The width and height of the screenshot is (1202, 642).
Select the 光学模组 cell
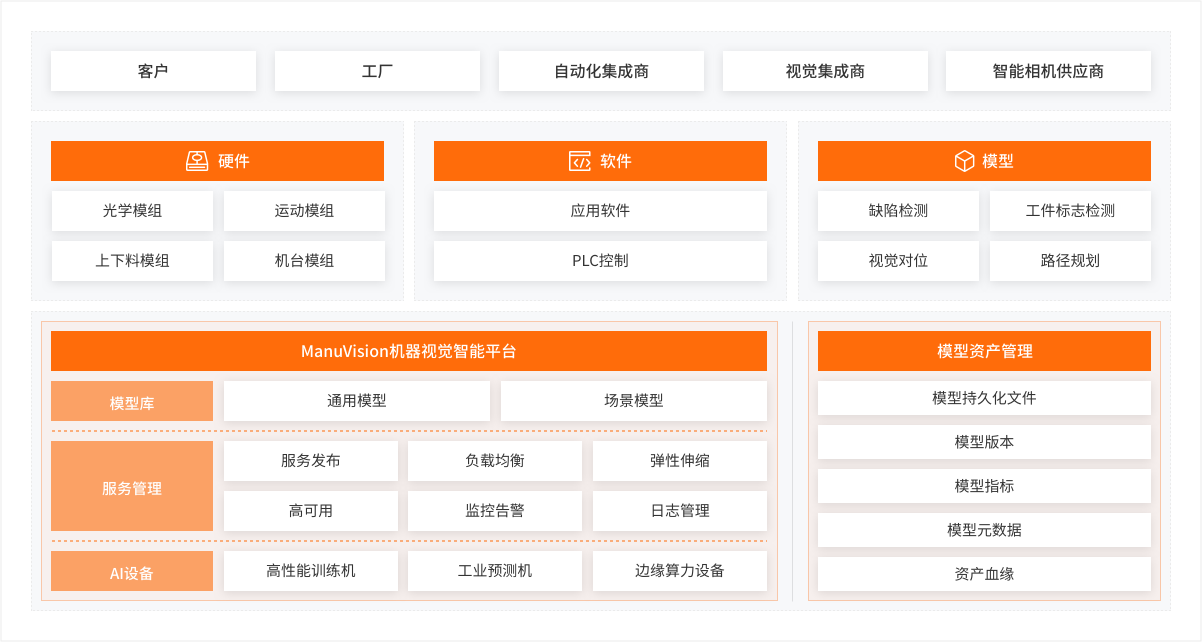click(x=132, y=211)
